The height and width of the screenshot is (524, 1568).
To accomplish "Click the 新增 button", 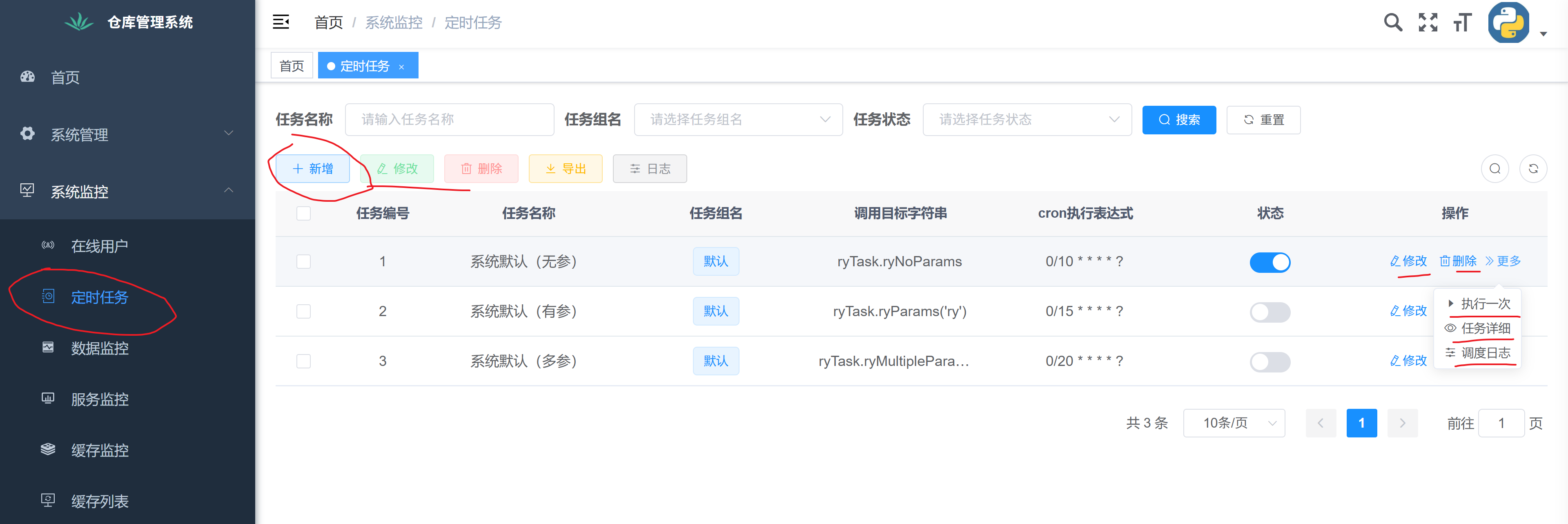I will pyautogui.click(x=313, y=169).
